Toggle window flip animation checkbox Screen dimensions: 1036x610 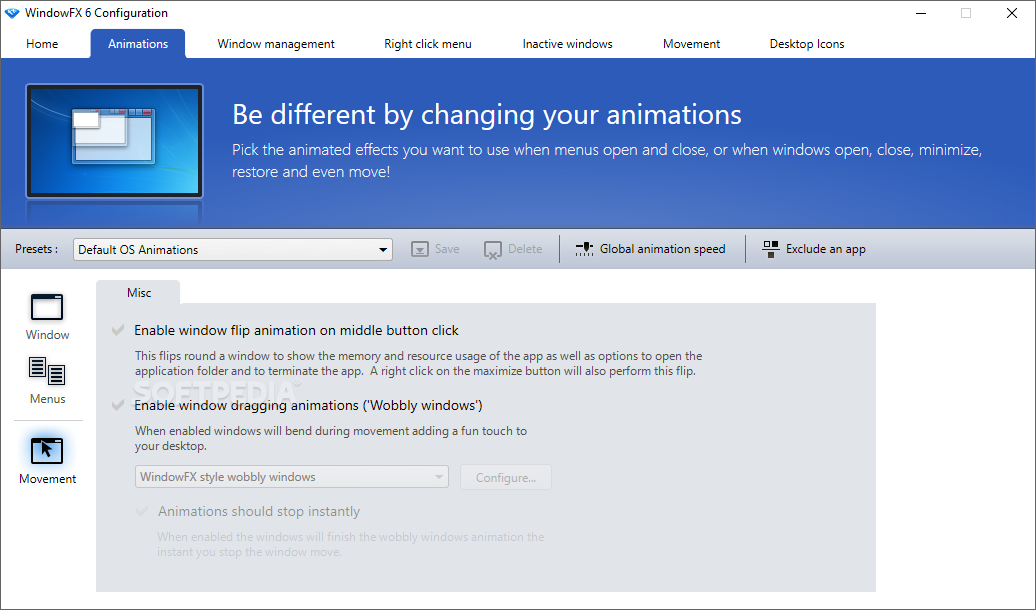[118, 330]
